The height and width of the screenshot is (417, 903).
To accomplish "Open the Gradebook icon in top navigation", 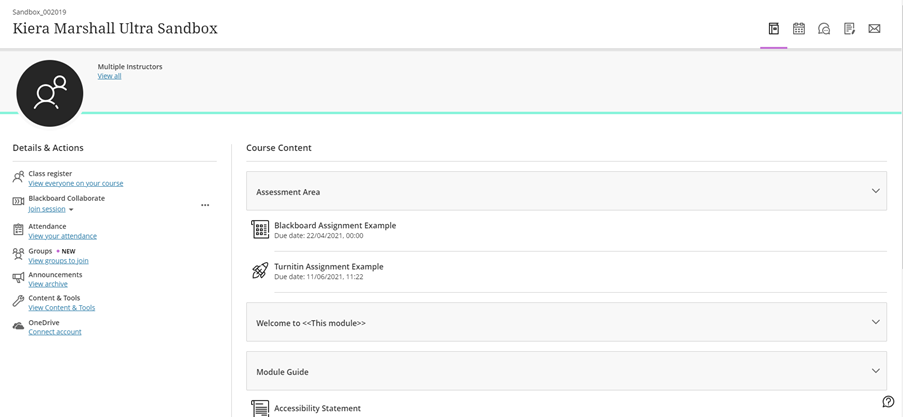I will tap(849, 28).
